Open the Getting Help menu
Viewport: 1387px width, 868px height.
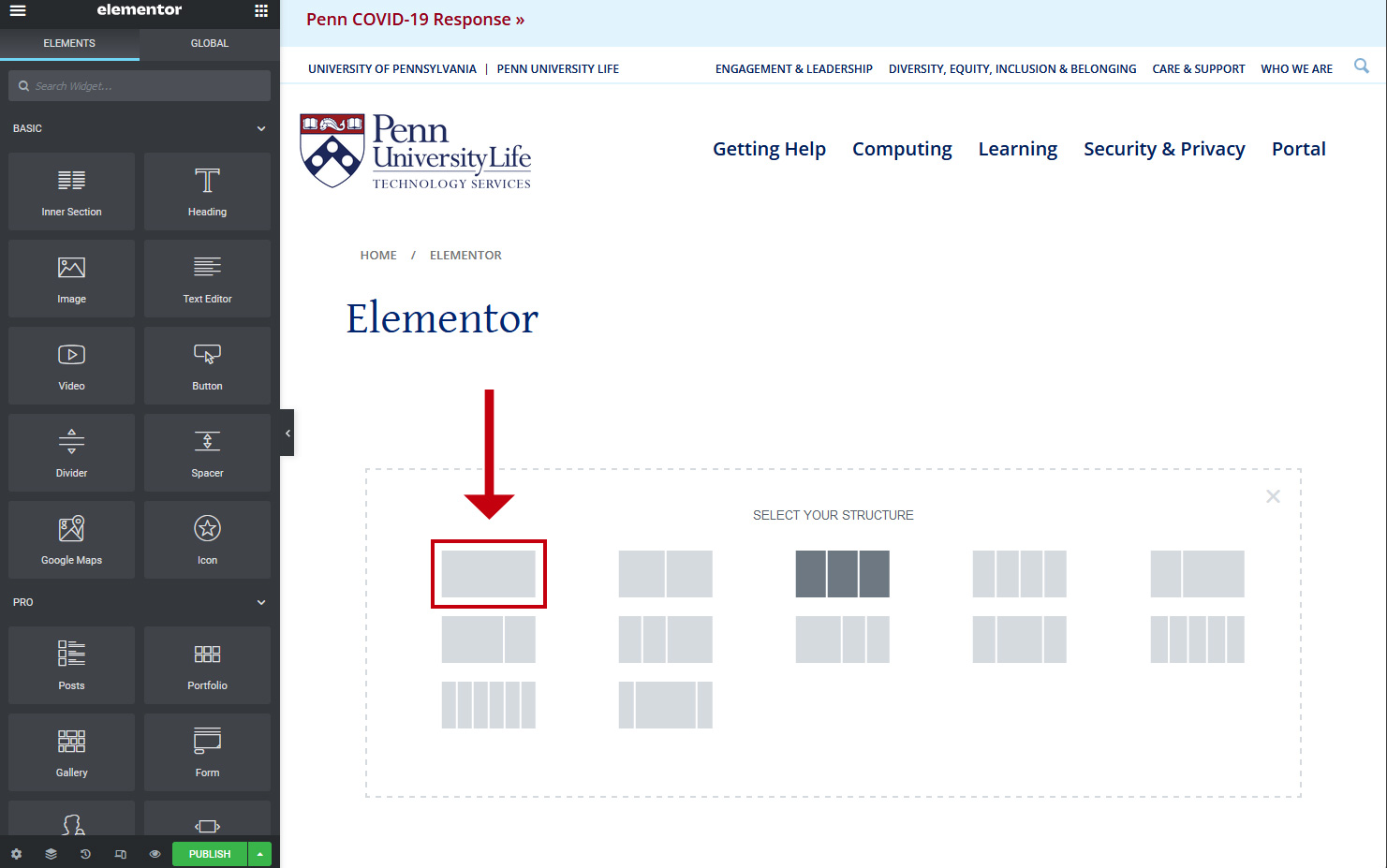pos(769,149)
